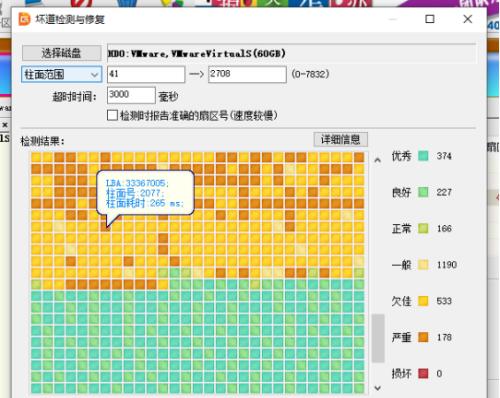
Task: Open the 详细信息 button
Action: tap(340, 139)
